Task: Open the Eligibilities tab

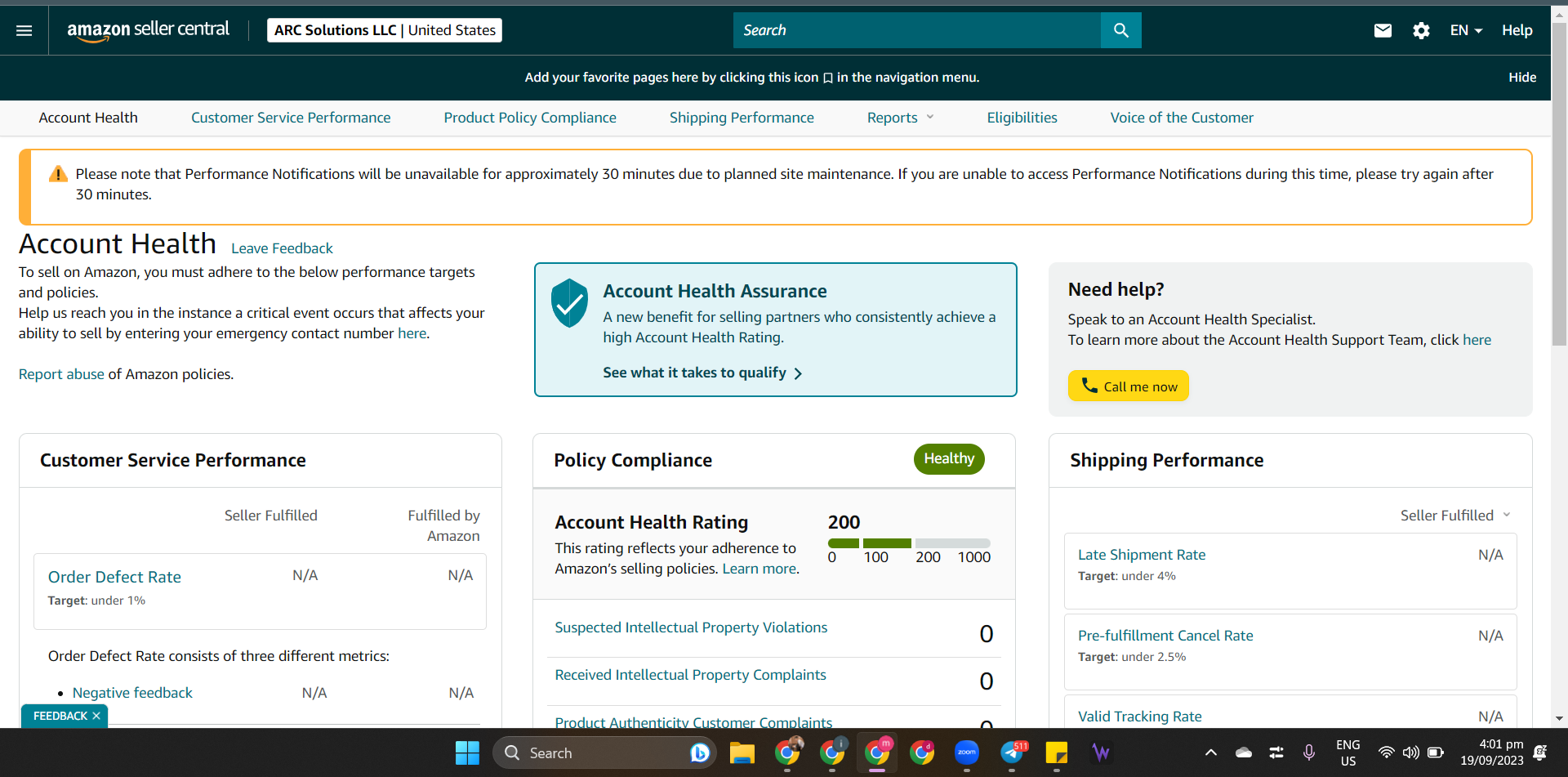Action: tap(1022, 118)
